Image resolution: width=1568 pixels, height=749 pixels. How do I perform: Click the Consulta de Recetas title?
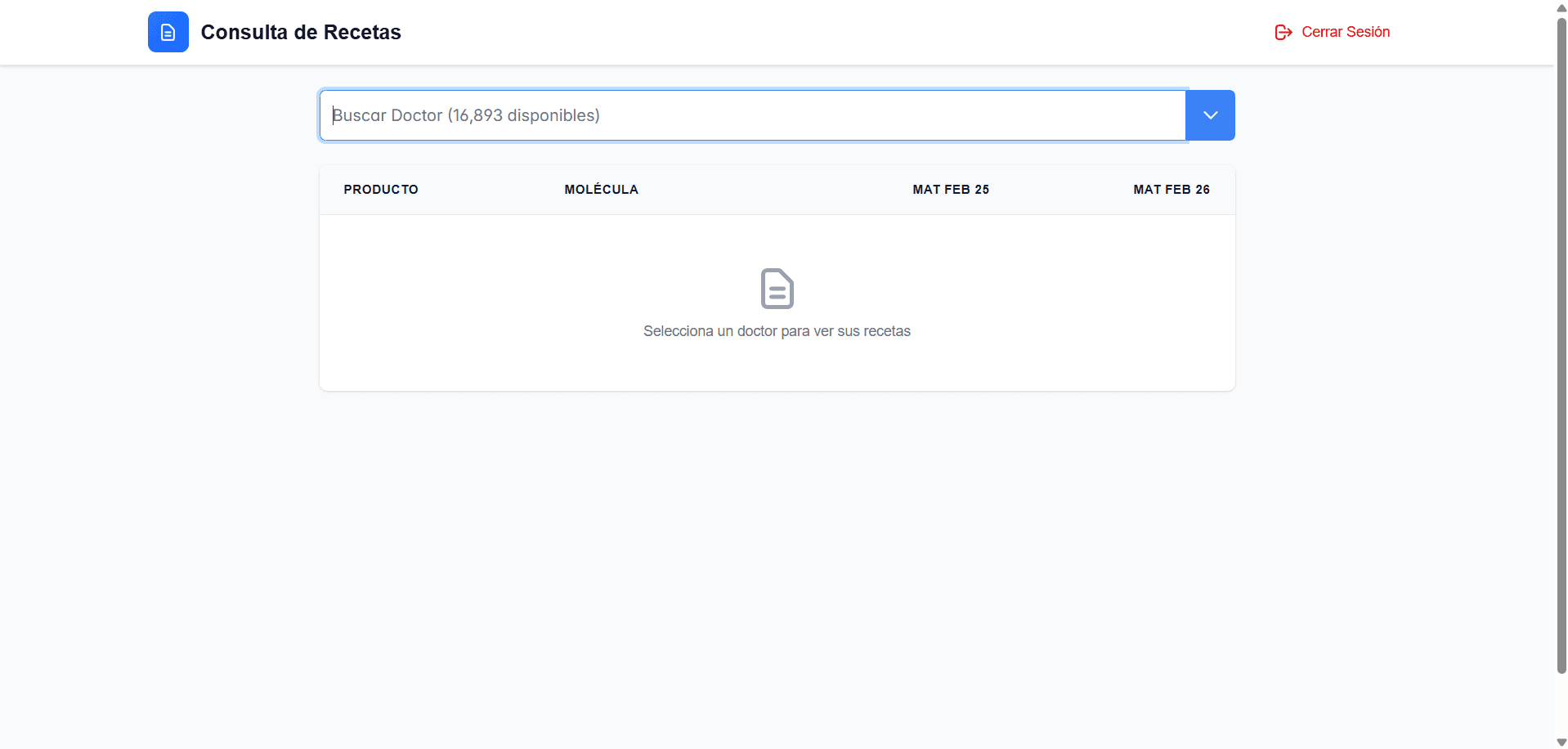tap(301, 32)
